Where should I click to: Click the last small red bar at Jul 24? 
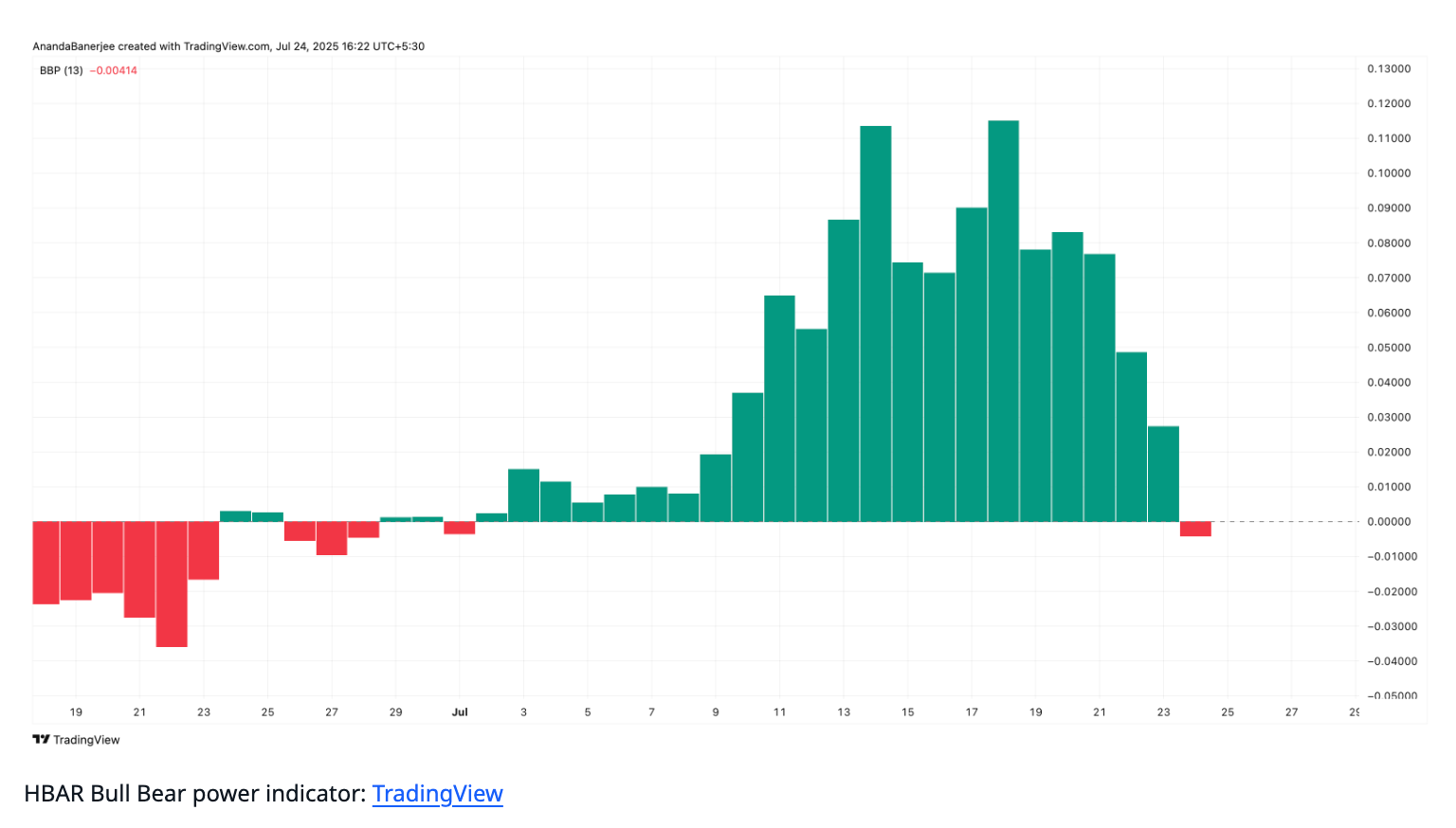(1195, 529)
